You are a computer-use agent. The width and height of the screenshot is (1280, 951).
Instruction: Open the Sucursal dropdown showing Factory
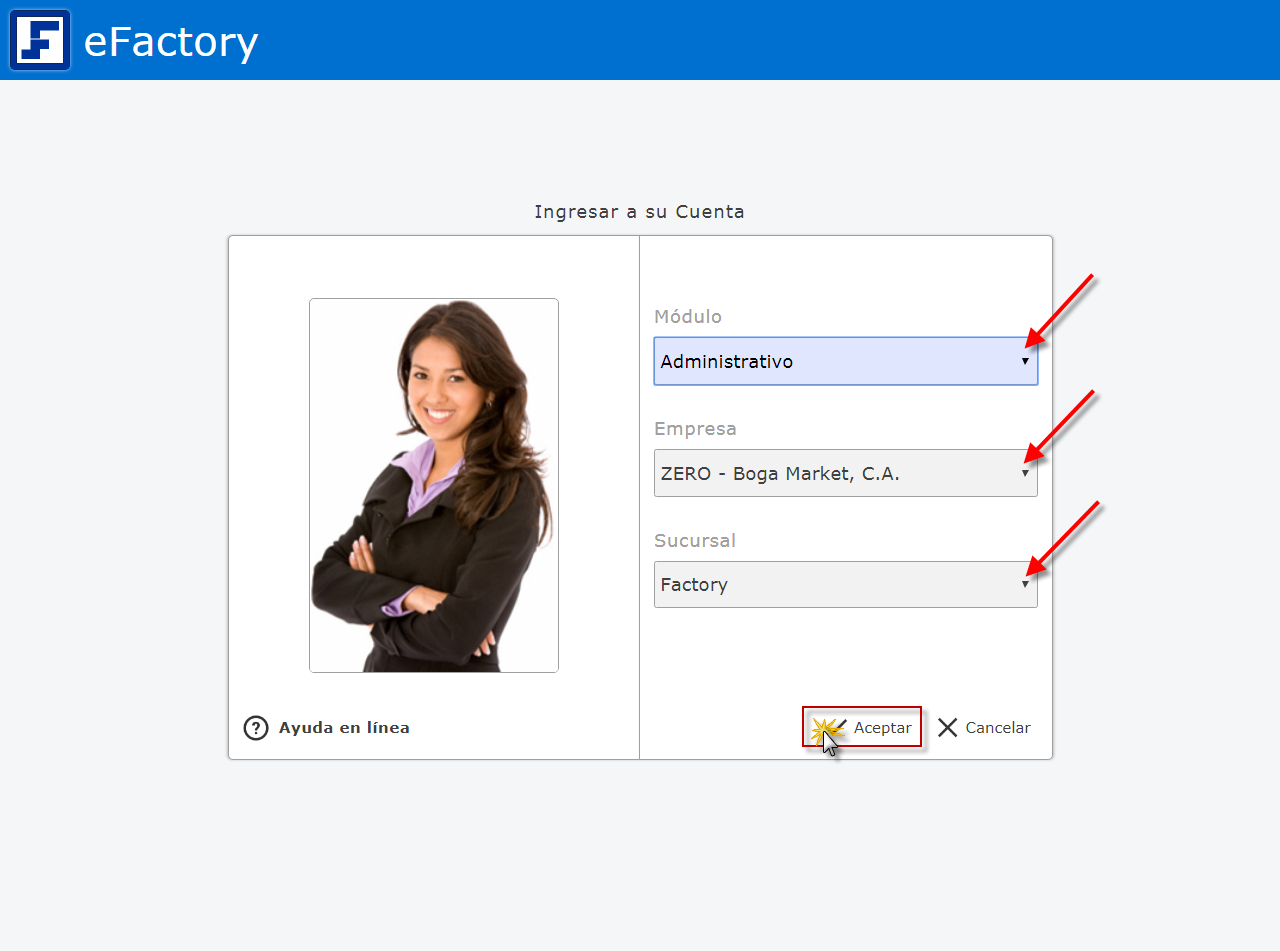point(830,585)
